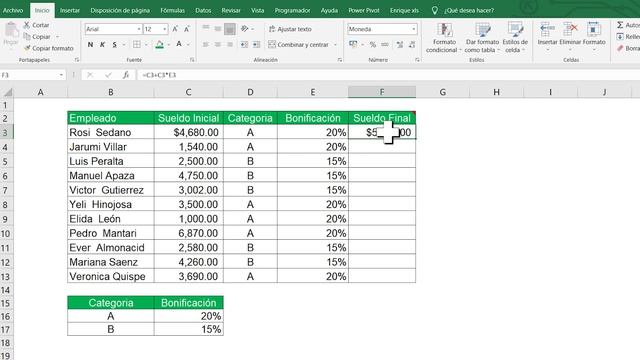Screen dimensions: 640x360
Task: Confirm formula entry with checkmark
Action: [108, 75]
